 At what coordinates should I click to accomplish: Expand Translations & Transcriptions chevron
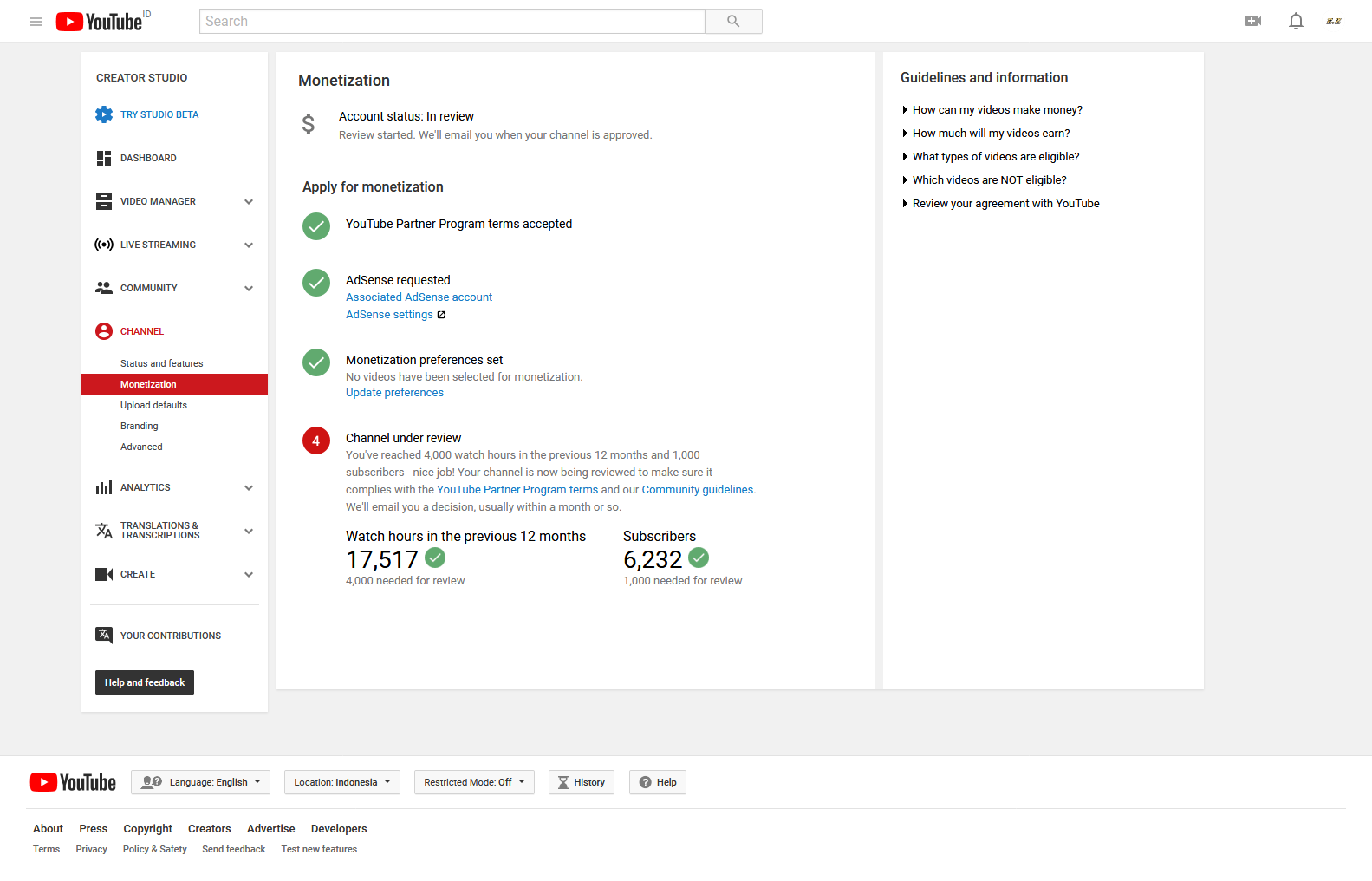pos(249,531)
